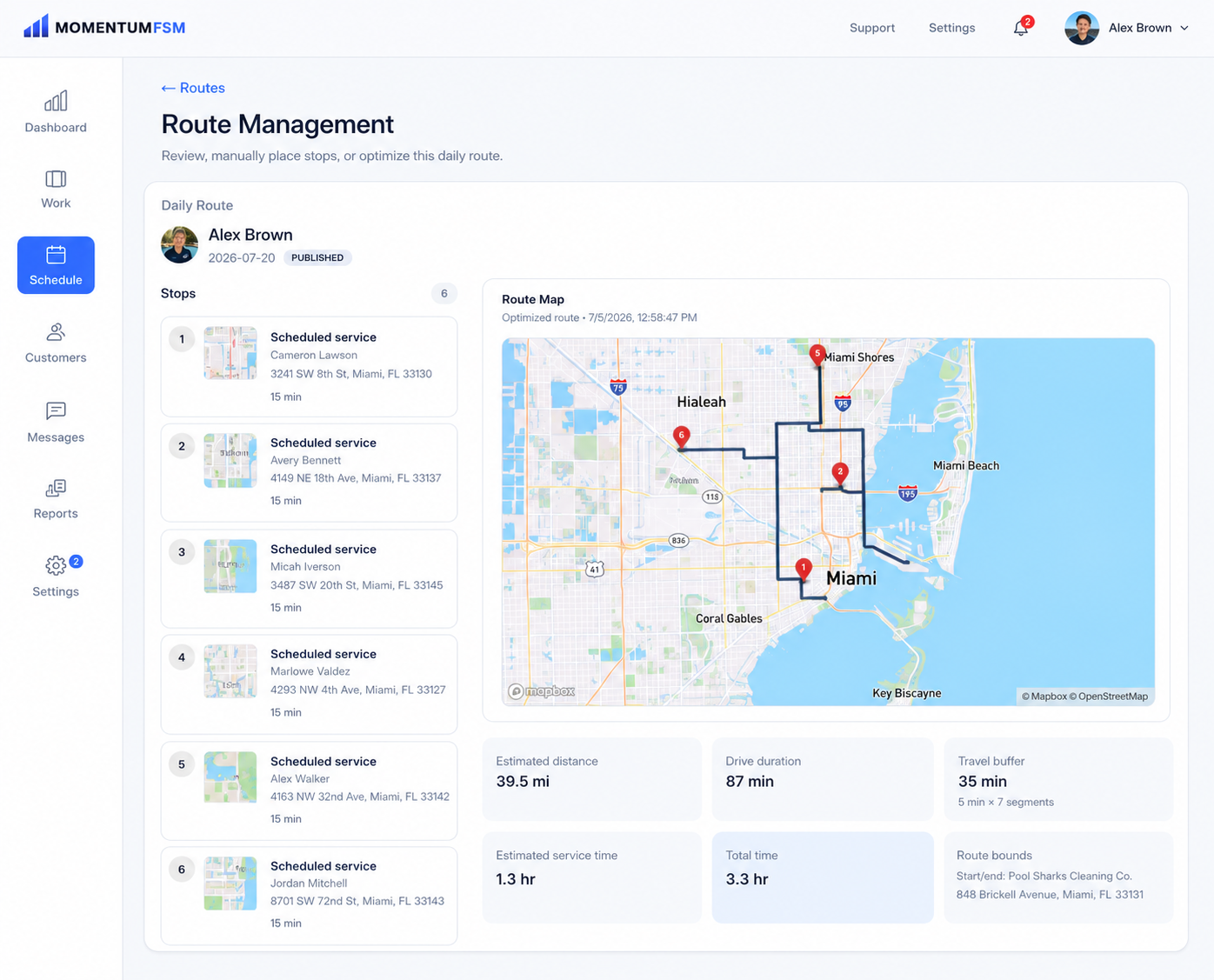Click the Estimated distance 39.5 mi card
The width and height of the screenshot is (1214, 980).
592,779
